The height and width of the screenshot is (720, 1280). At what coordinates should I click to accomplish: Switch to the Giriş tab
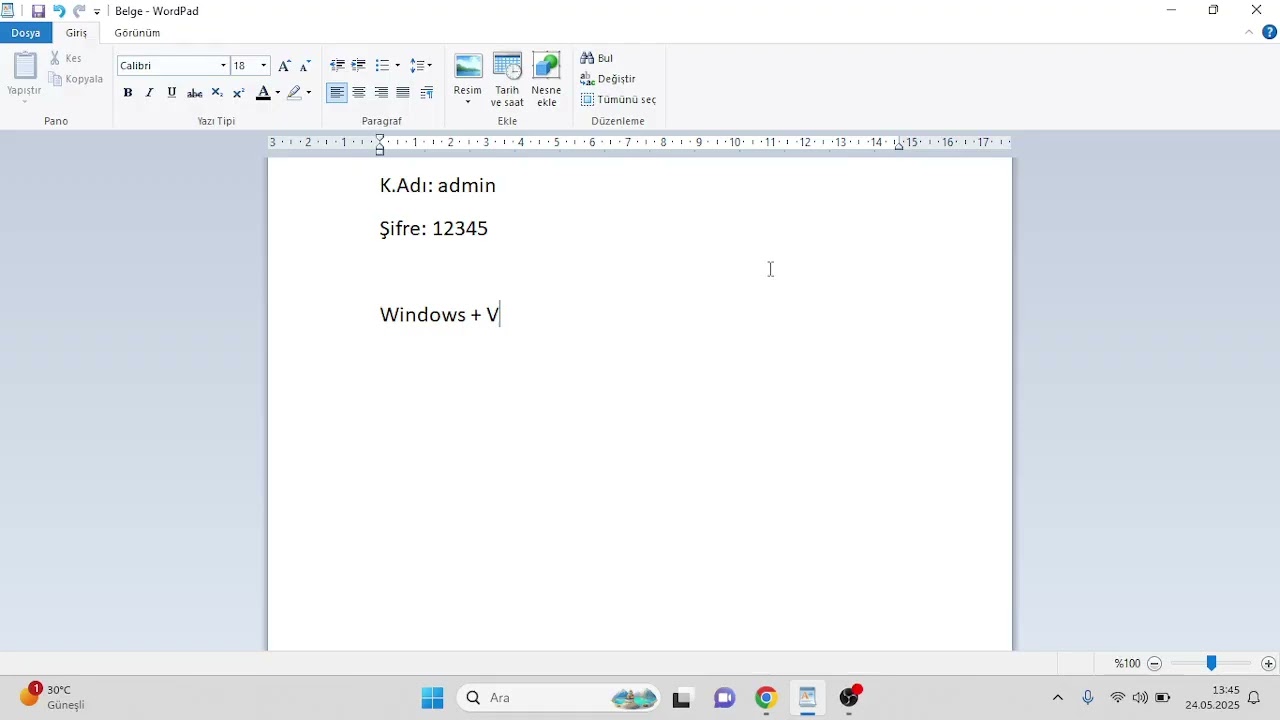(x=77, y=33)
